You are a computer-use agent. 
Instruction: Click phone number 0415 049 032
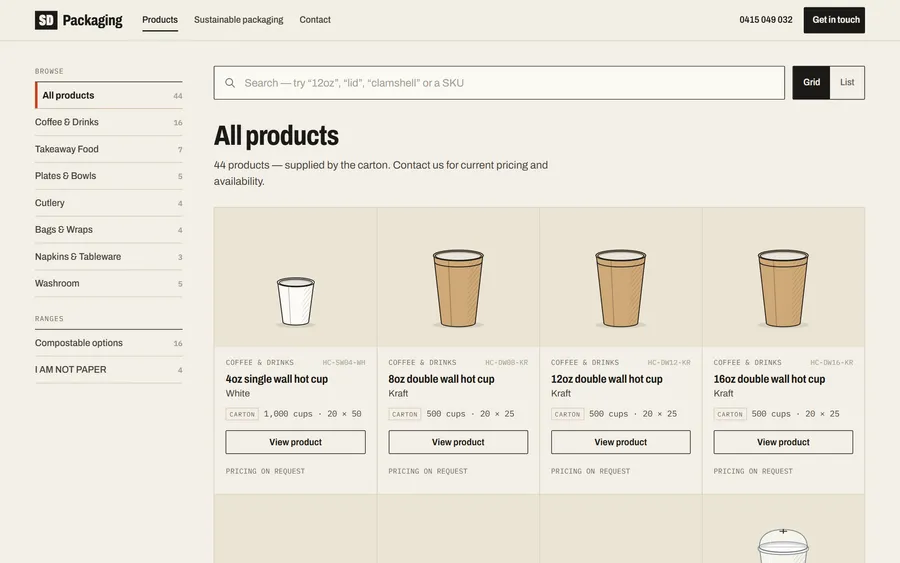[766, 20]
